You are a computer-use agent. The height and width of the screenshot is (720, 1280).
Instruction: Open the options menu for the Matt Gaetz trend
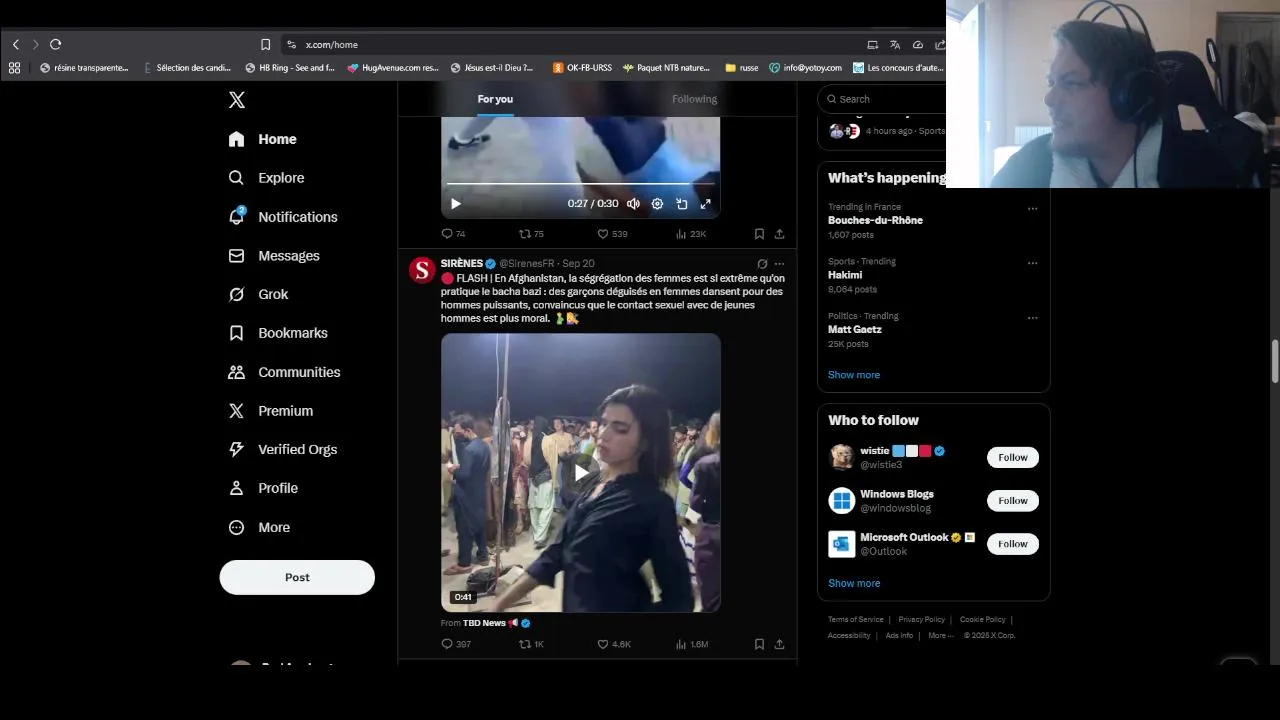pos(1032,318)
